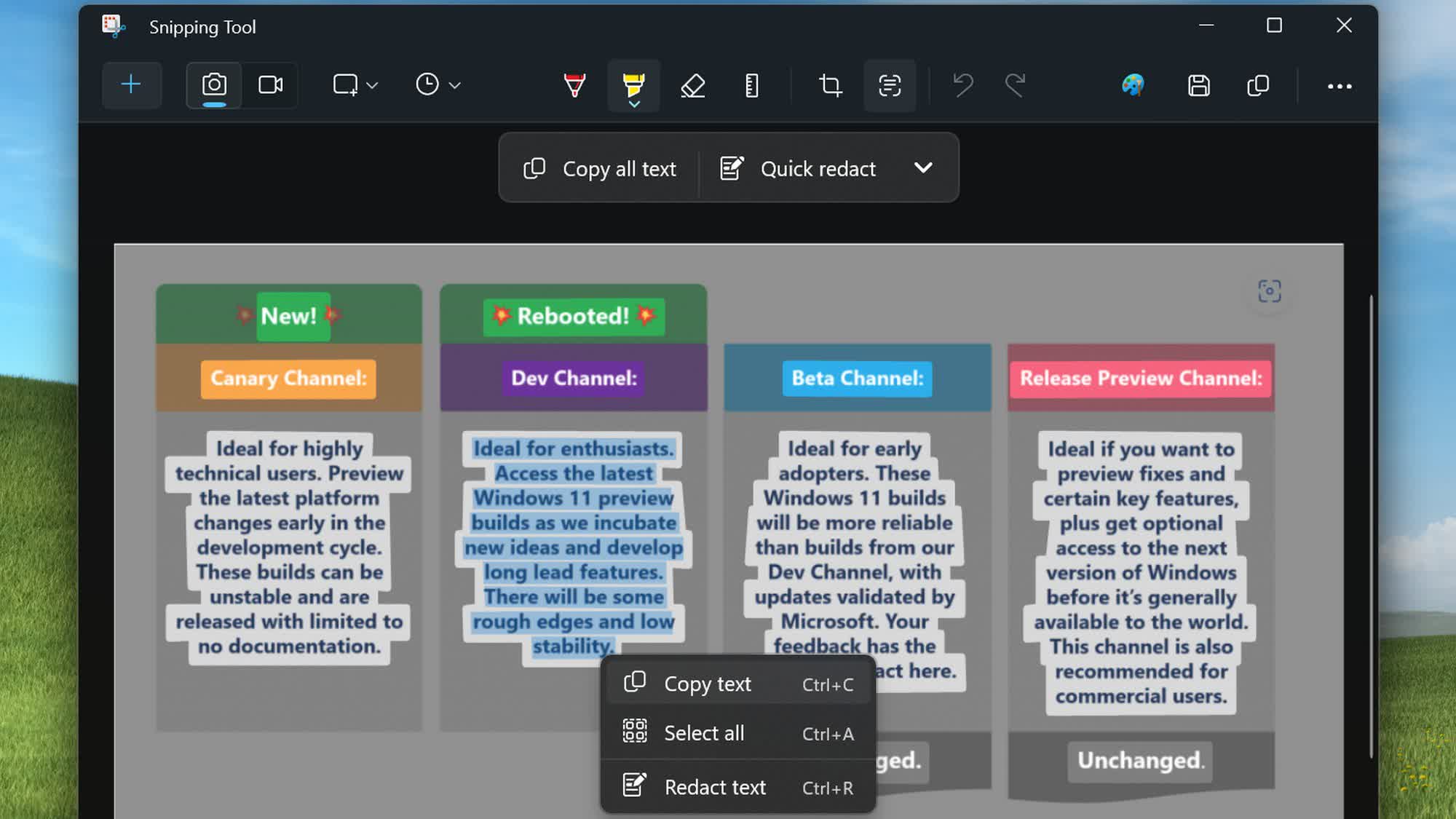Edit the snip in Paint
The height and width of the screenshot is (819, 1456).
pos(1133,85)
